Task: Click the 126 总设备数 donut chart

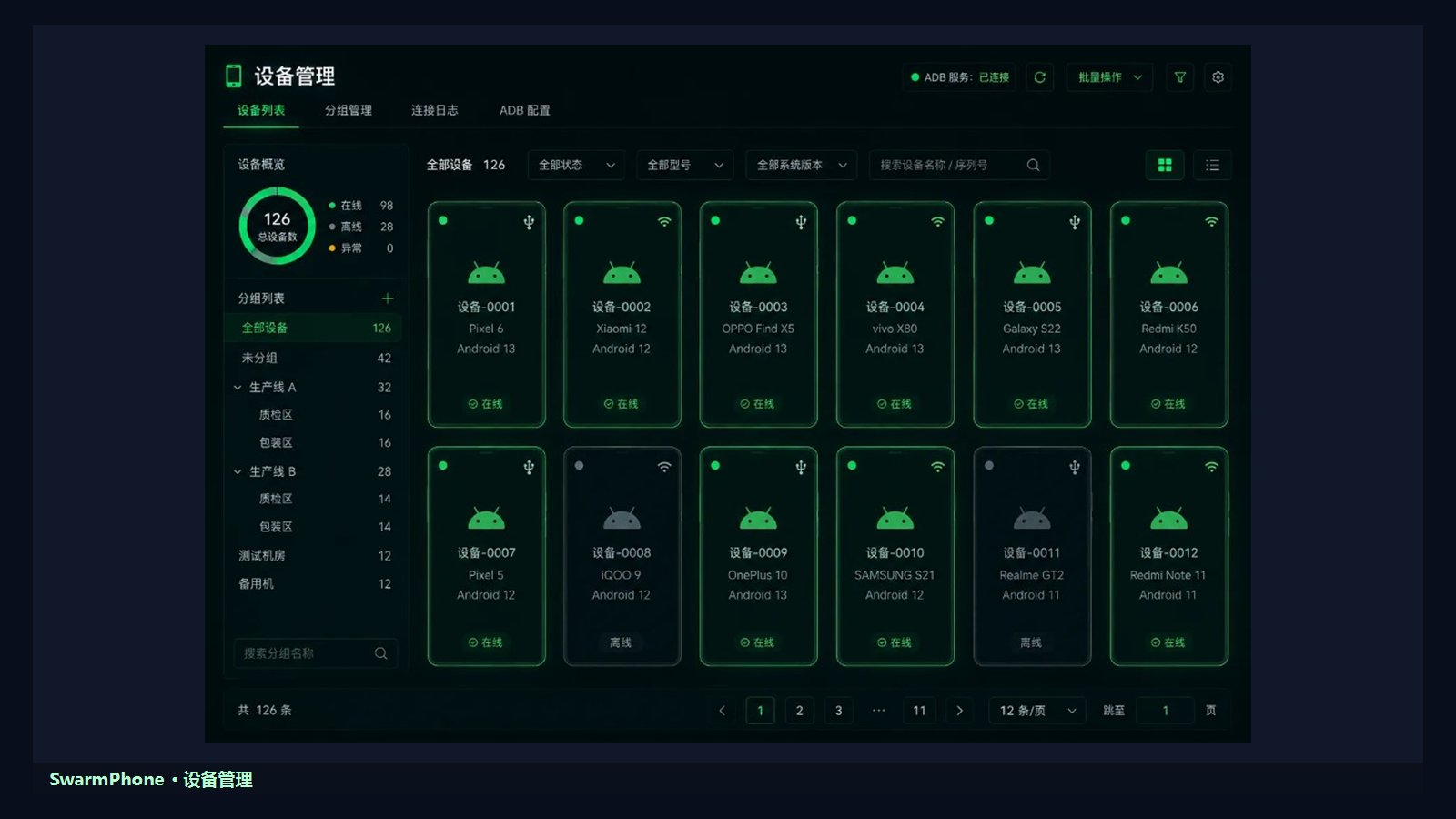Action: (277, 226)
